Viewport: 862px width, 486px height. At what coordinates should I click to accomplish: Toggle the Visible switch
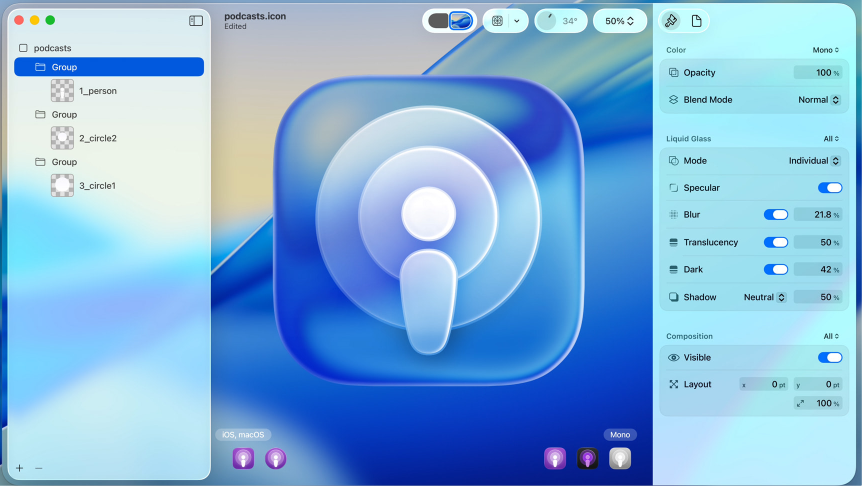[830, 357]
